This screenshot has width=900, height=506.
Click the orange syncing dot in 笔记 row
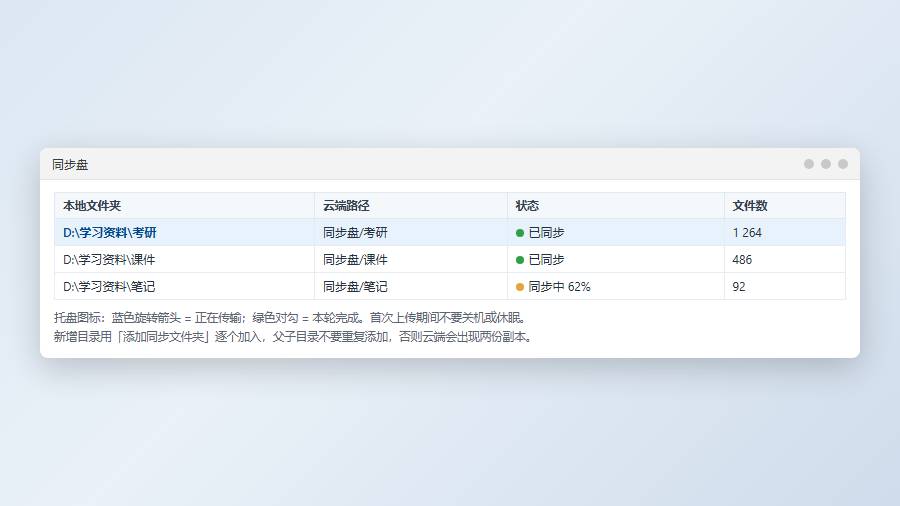point(520,287)
